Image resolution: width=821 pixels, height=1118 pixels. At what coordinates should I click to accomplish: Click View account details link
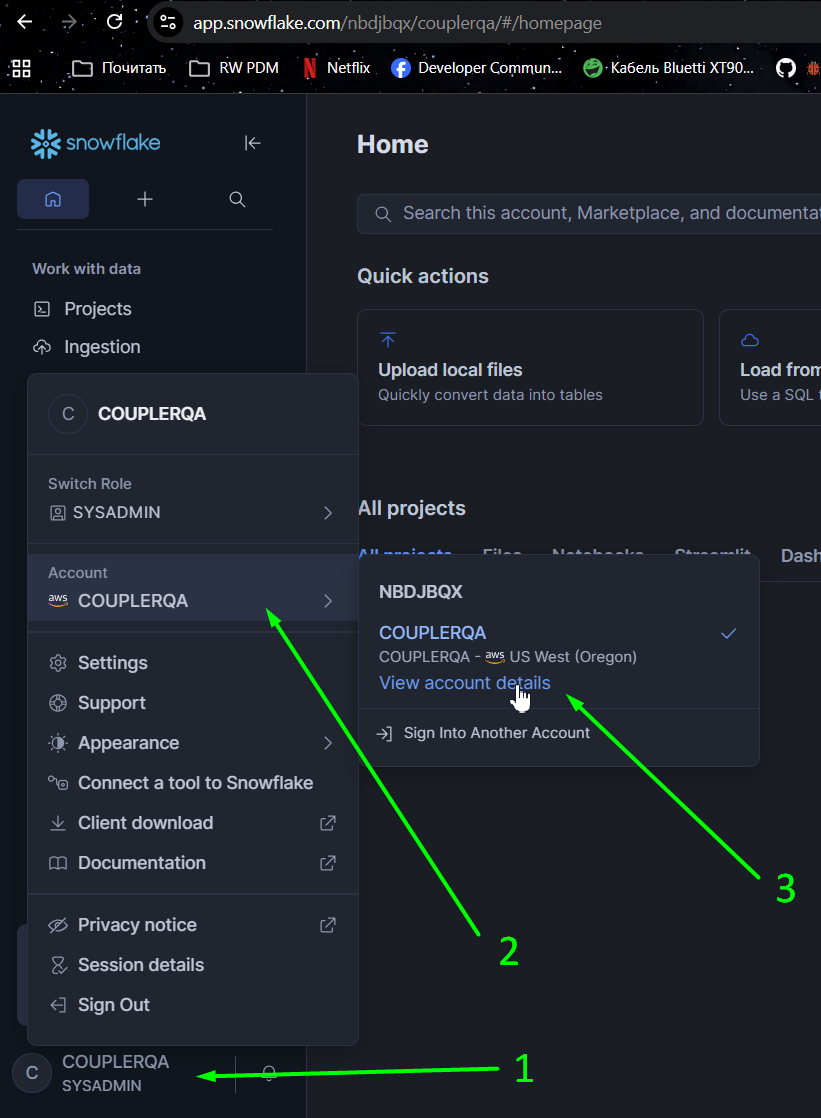click(464, 682)
